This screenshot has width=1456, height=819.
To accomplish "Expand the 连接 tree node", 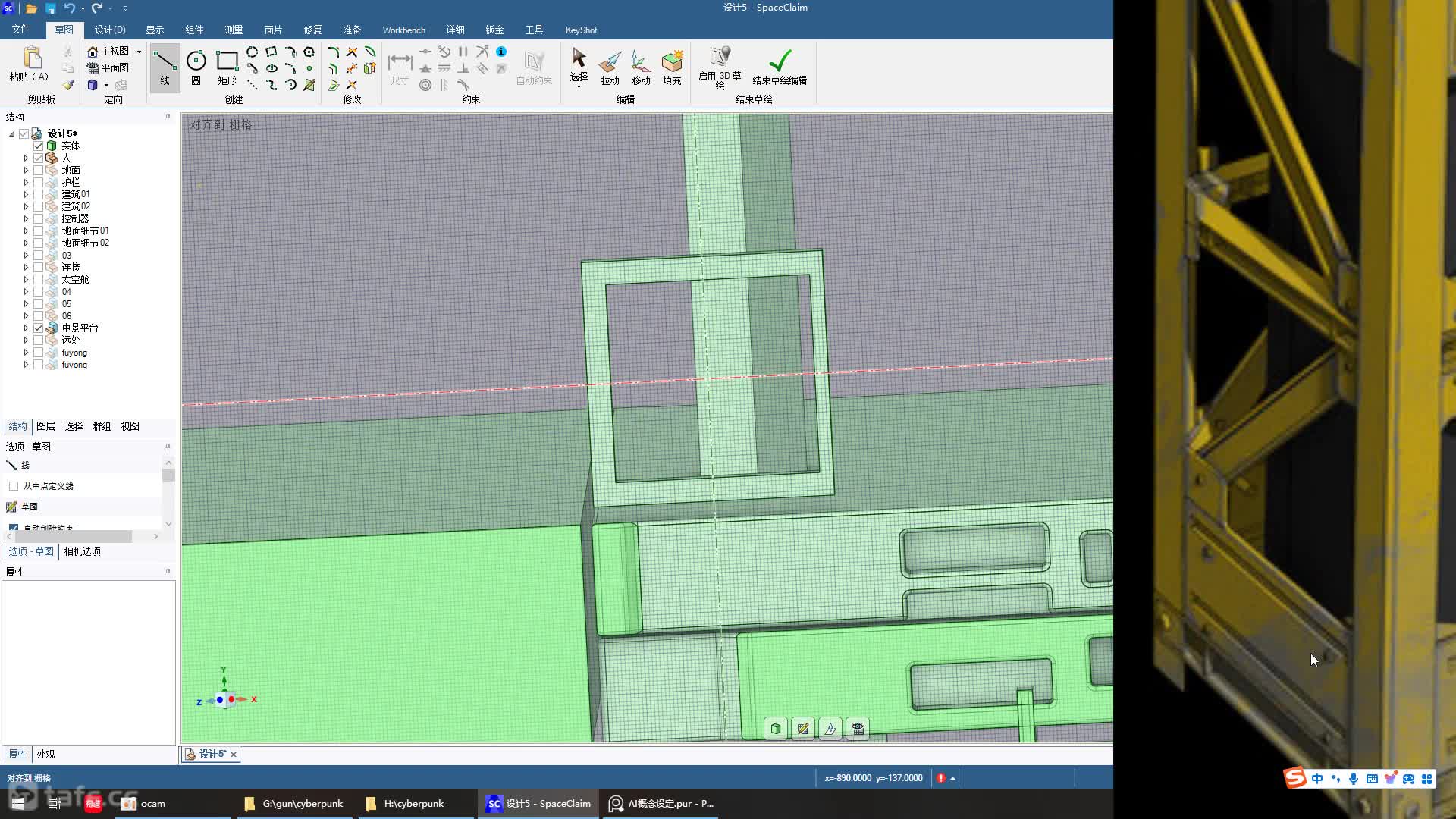I will tap(26, 267).
